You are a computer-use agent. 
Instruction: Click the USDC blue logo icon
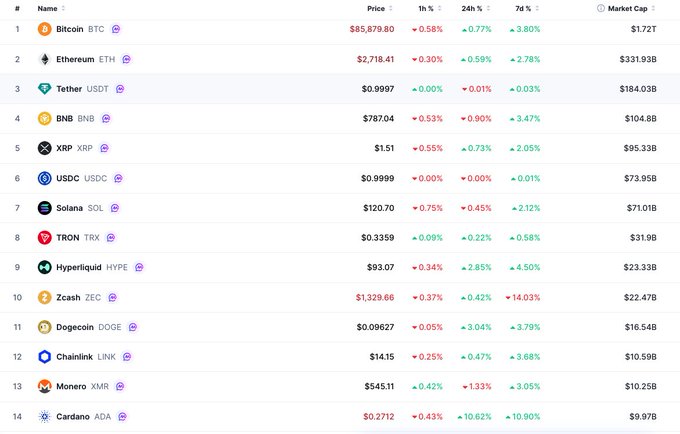44,178
